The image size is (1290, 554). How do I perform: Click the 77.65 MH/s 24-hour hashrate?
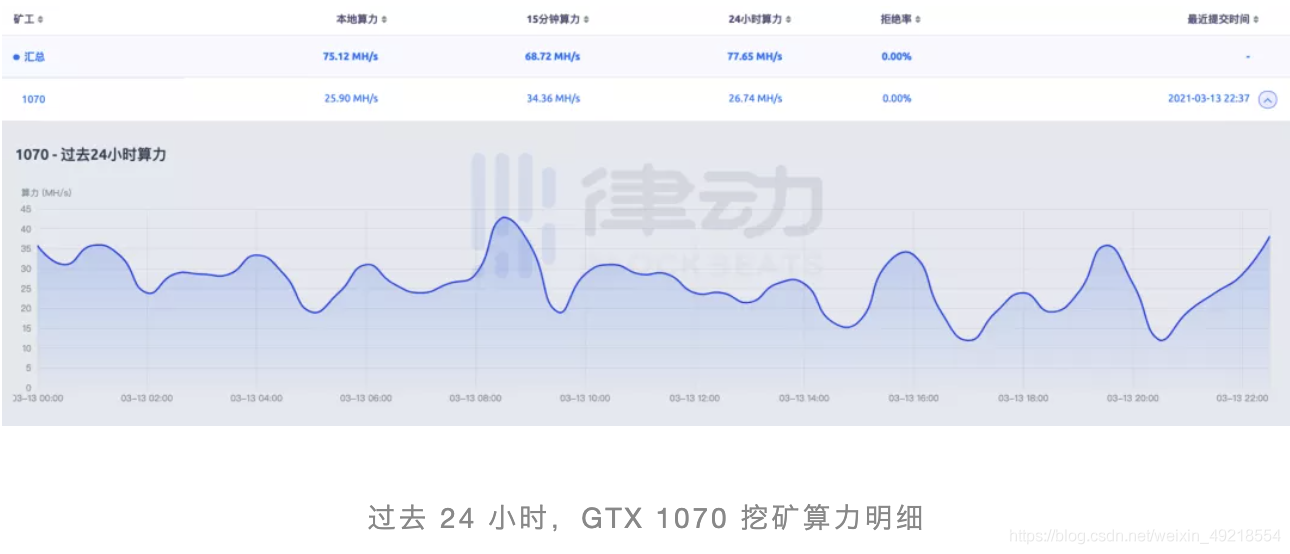point(755,57)
